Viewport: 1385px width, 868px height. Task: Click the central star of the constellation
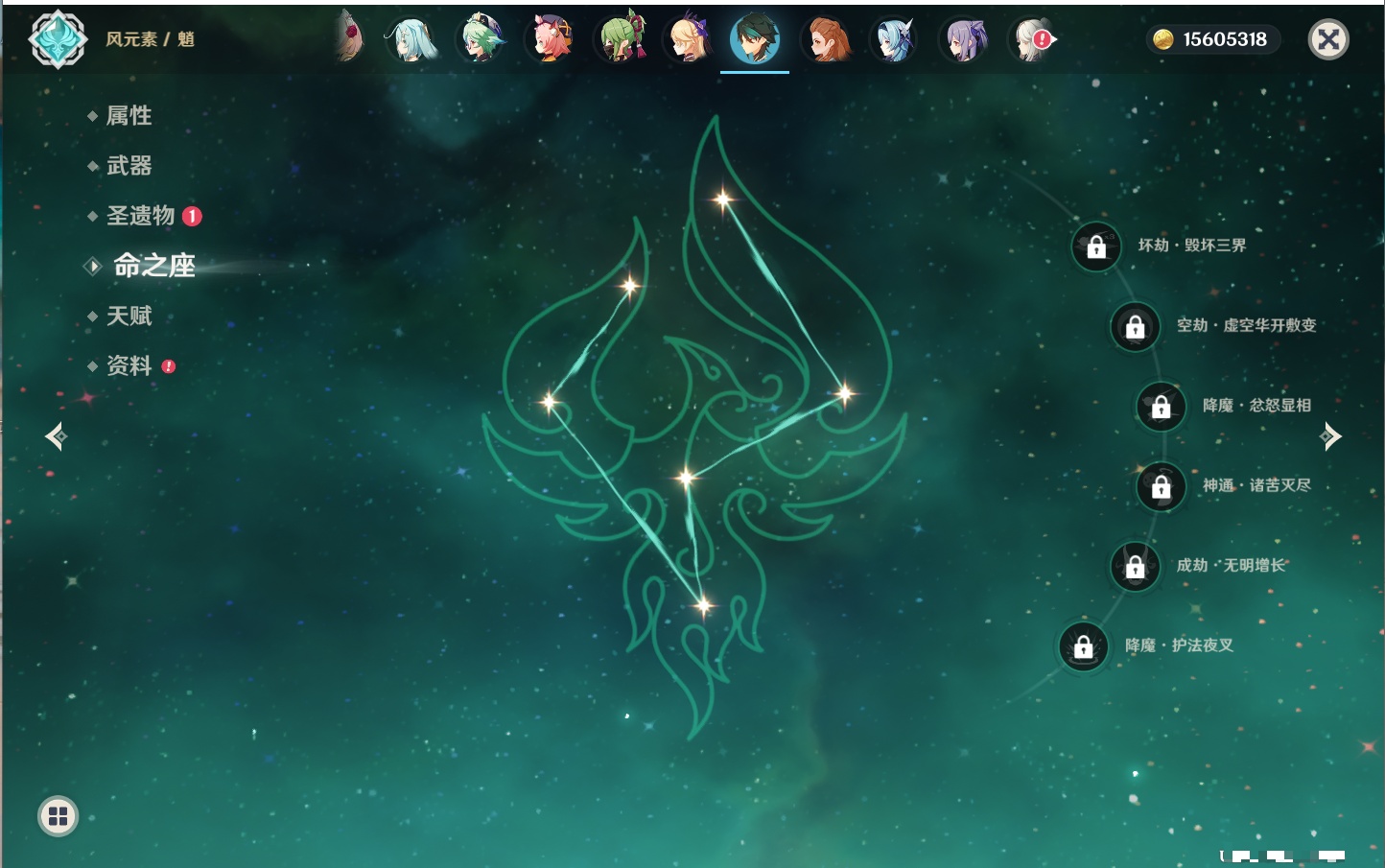[x=686, y=477]
